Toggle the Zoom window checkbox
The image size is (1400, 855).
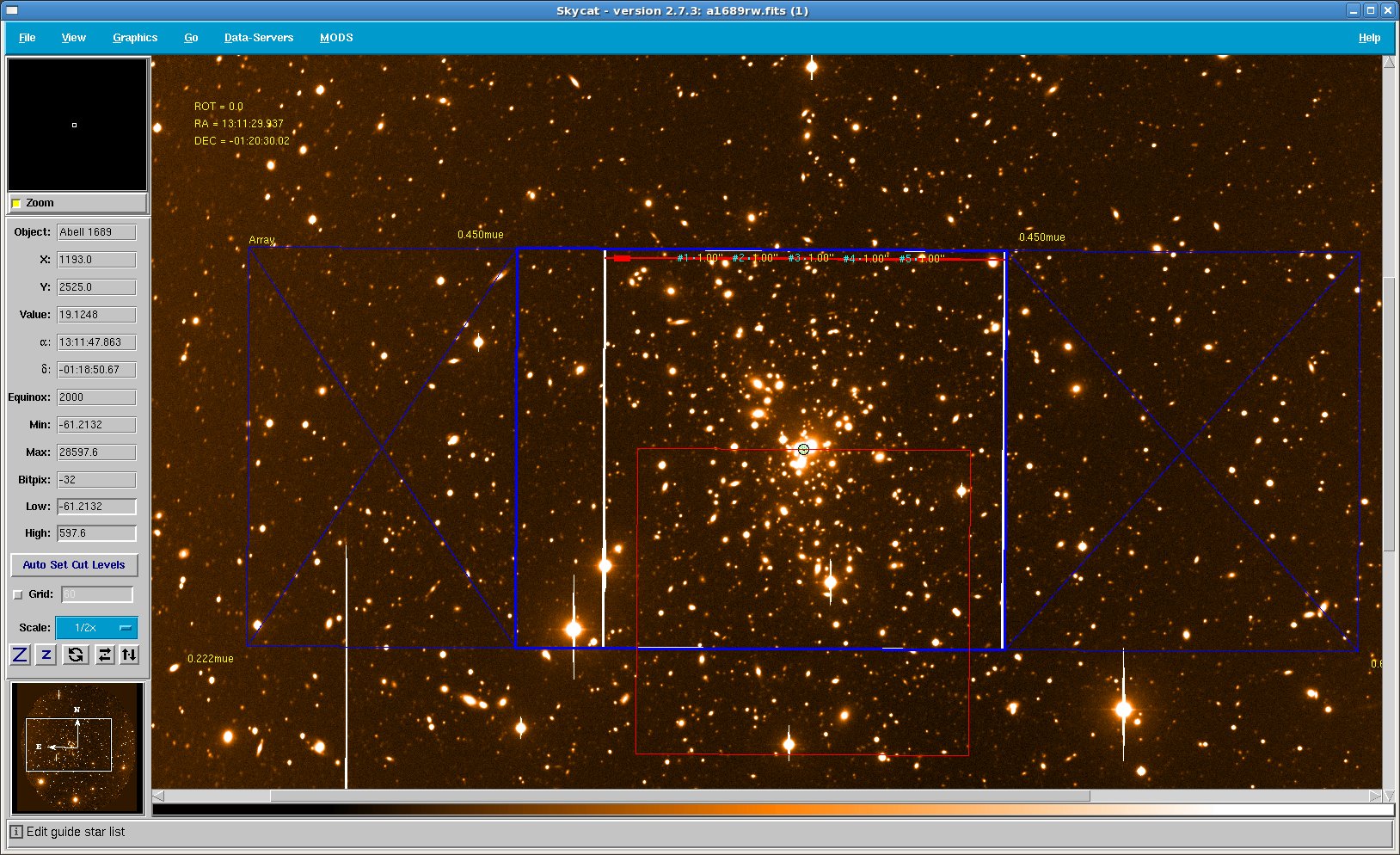tap(16, 203)
